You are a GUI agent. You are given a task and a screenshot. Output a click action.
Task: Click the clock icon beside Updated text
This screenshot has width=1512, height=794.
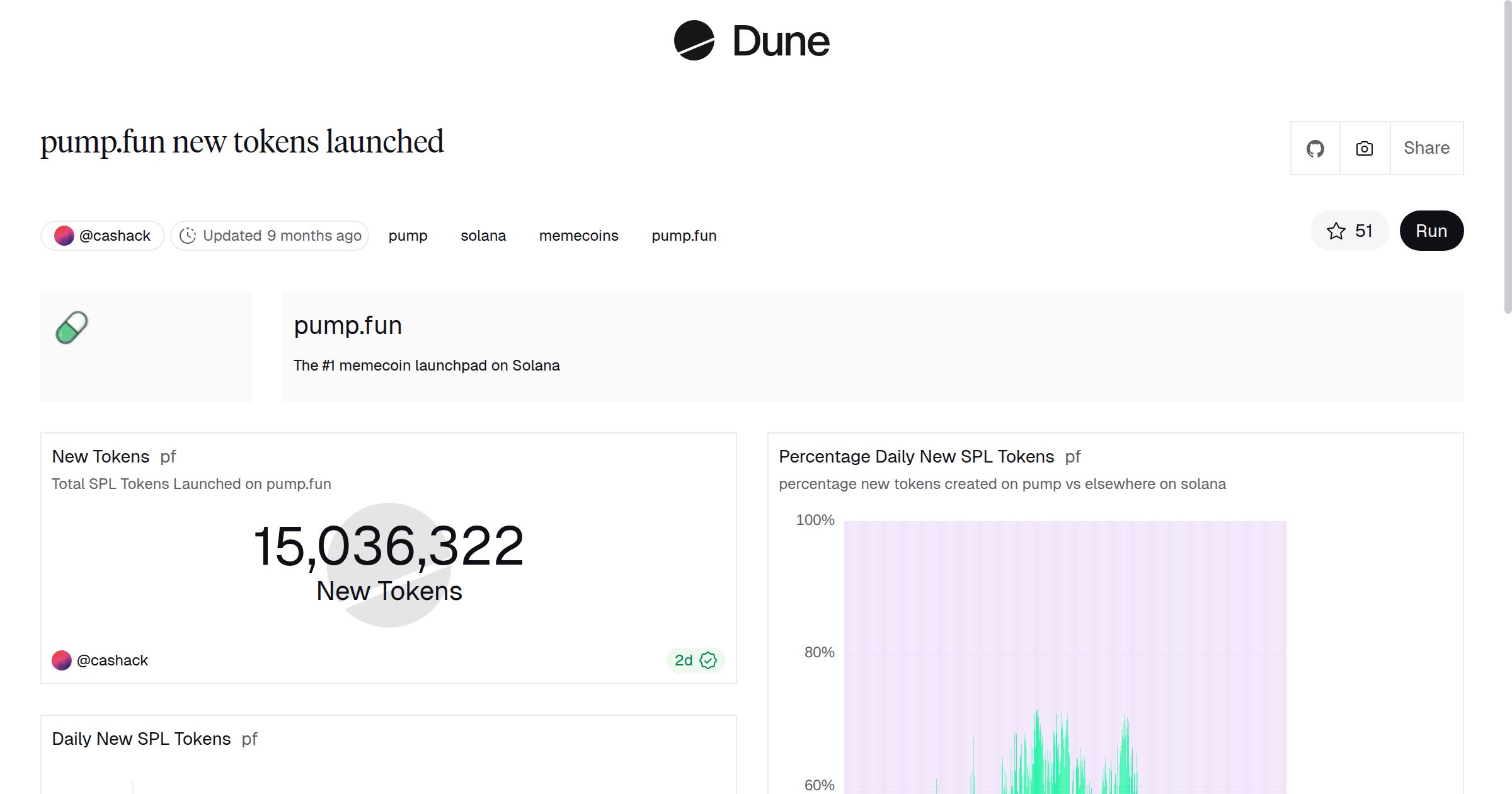point(190,235)
